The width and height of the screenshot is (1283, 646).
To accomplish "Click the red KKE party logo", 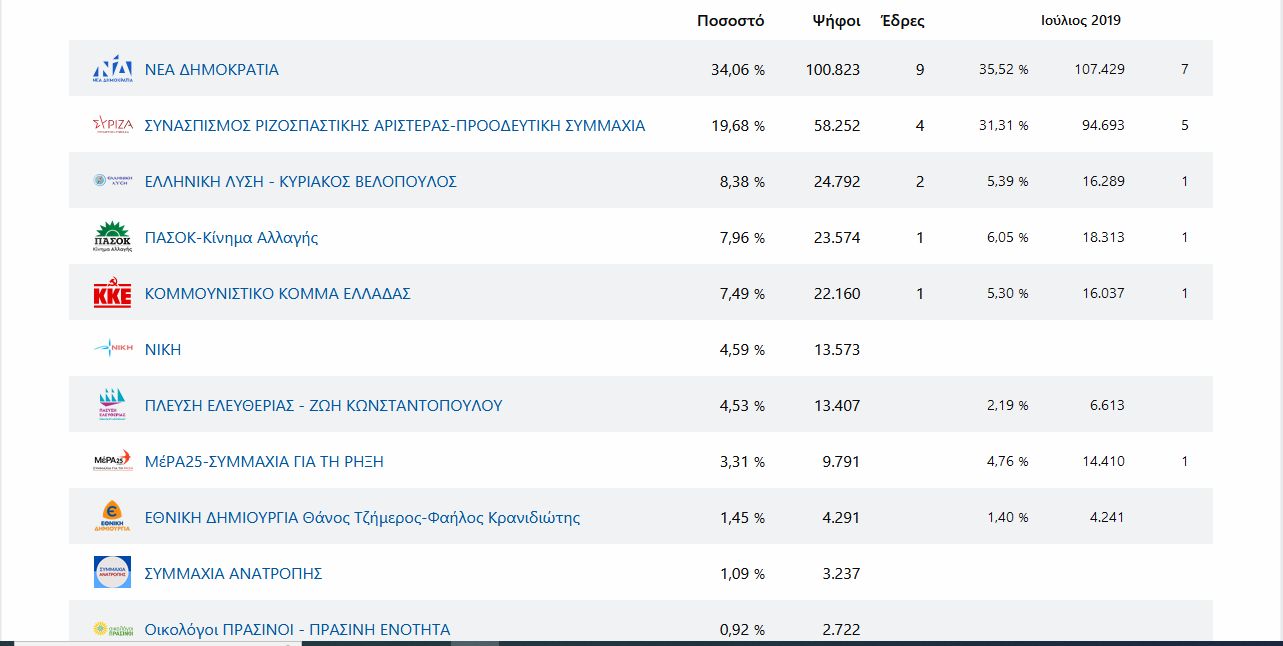I will (x=112, y=294).
